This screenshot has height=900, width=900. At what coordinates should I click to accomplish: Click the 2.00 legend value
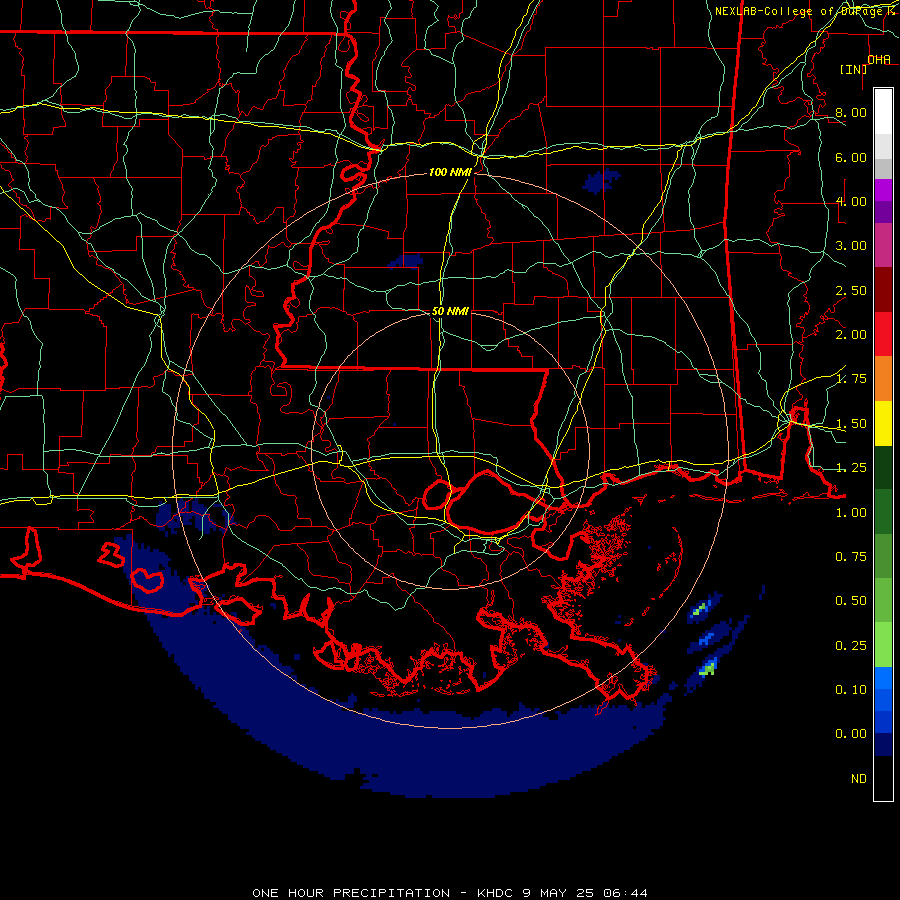pos(851,335)
